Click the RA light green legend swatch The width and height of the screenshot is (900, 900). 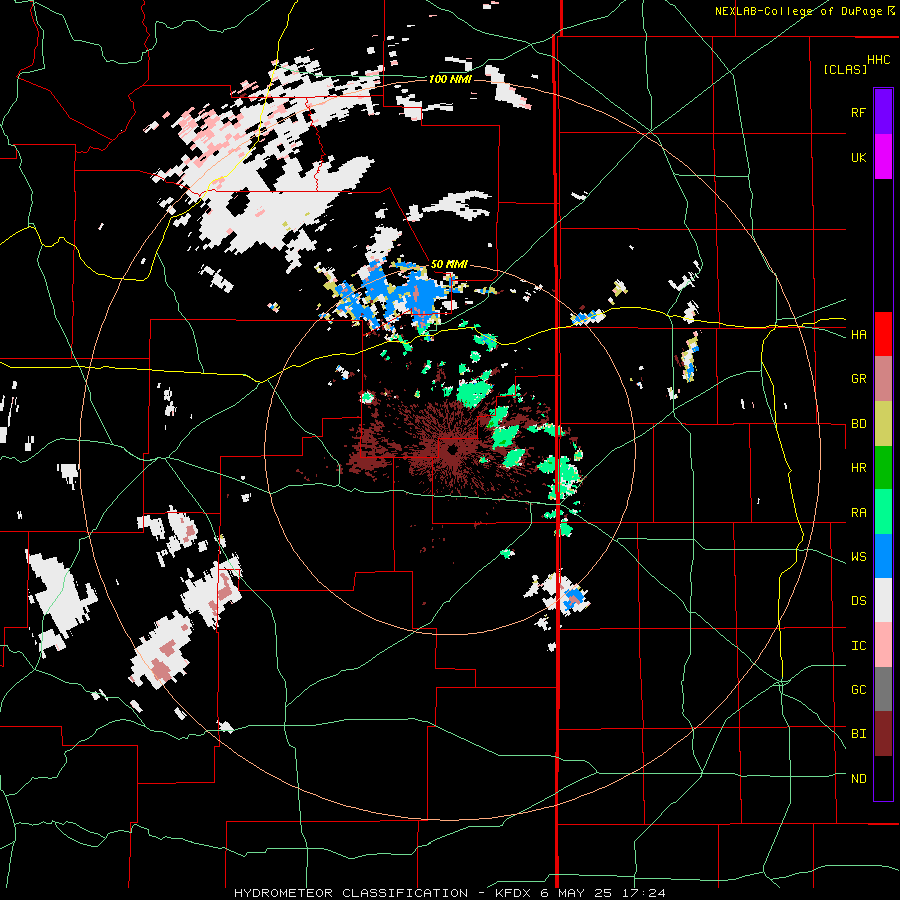click(x=883, y=512)
